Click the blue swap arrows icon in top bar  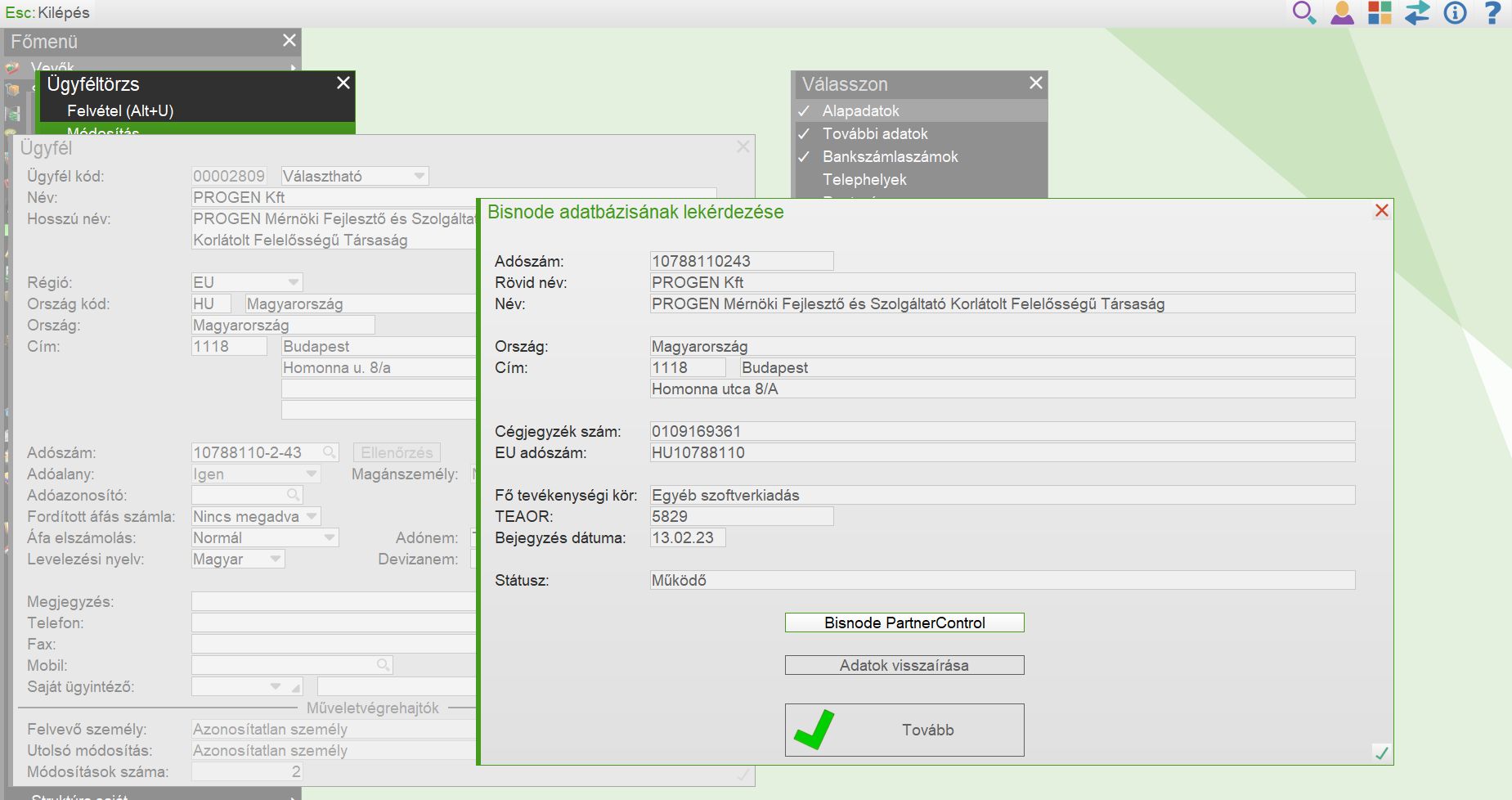tap(1417, 13)
